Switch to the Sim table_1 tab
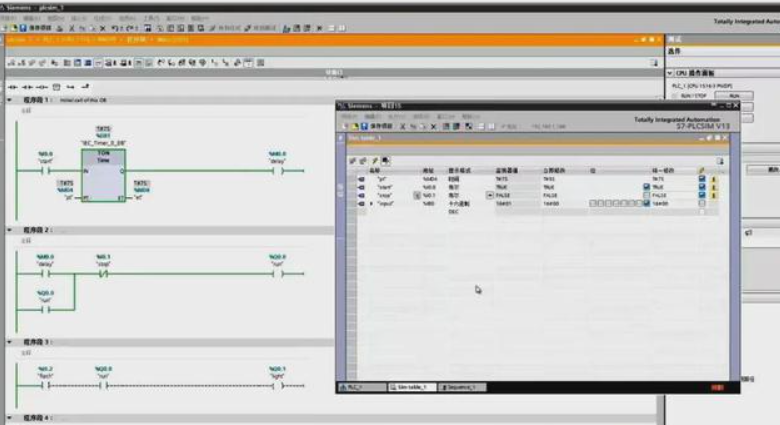 [412, 387]
